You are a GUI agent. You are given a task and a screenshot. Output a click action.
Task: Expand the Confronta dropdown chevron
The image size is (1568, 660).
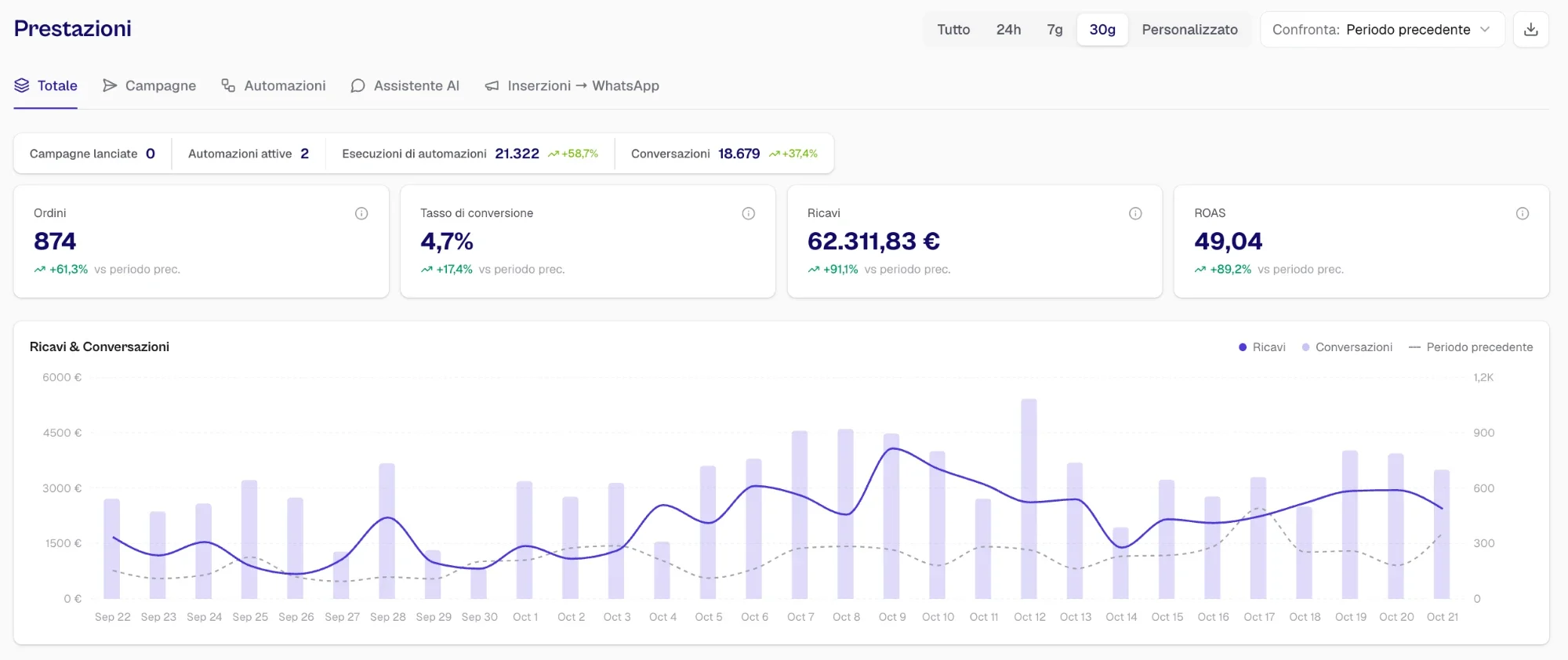click(x=1485, y=30)
